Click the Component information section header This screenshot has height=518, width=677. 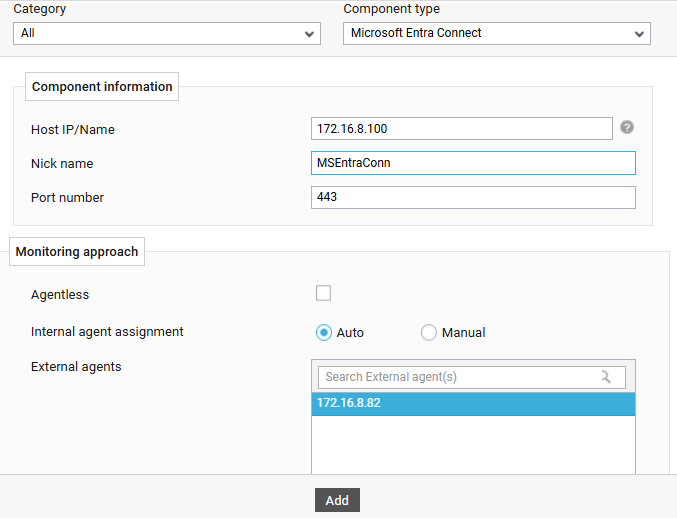click(x=102, y=86)
